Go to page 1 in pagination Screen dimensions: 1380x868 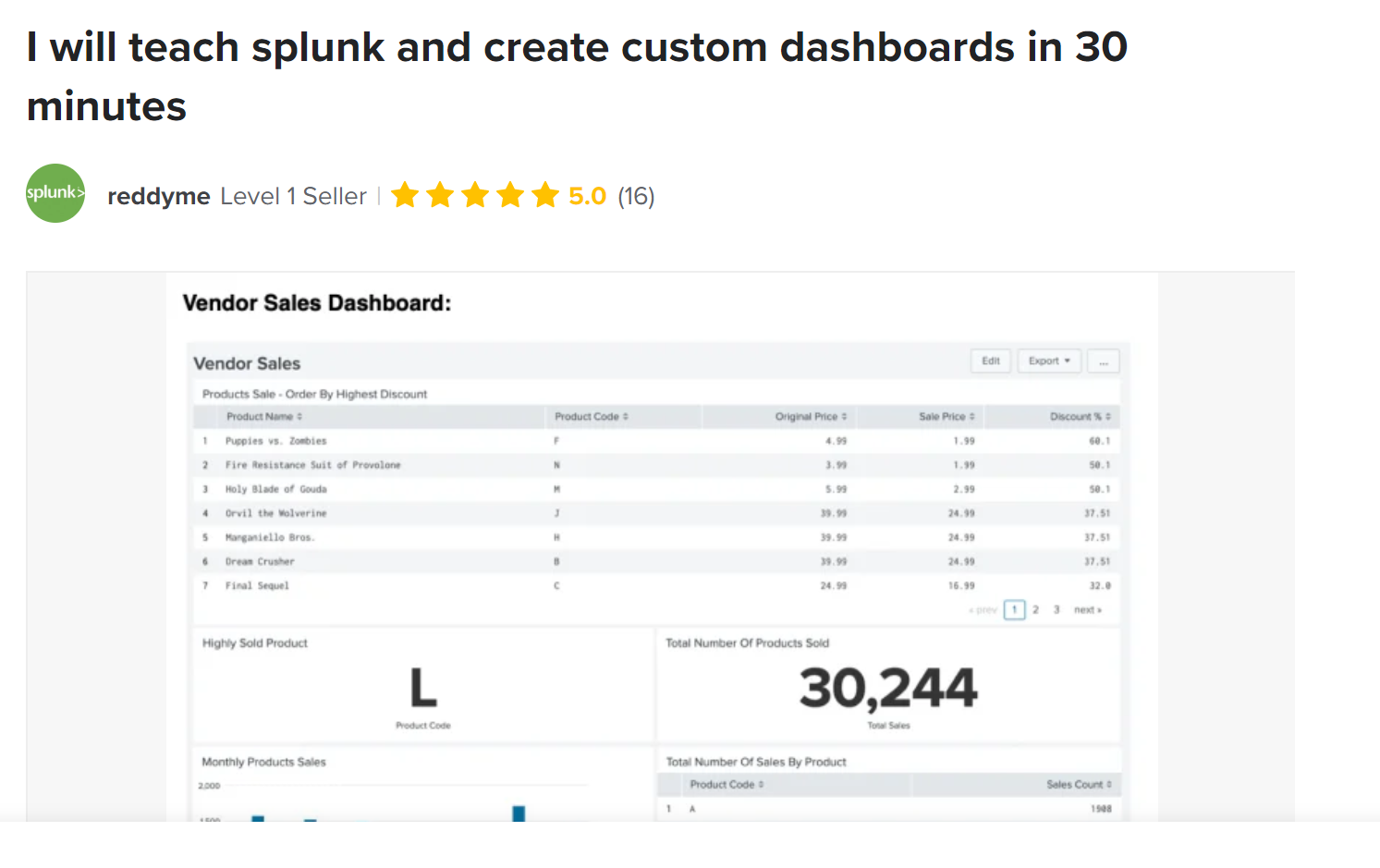click(1014, 610)
